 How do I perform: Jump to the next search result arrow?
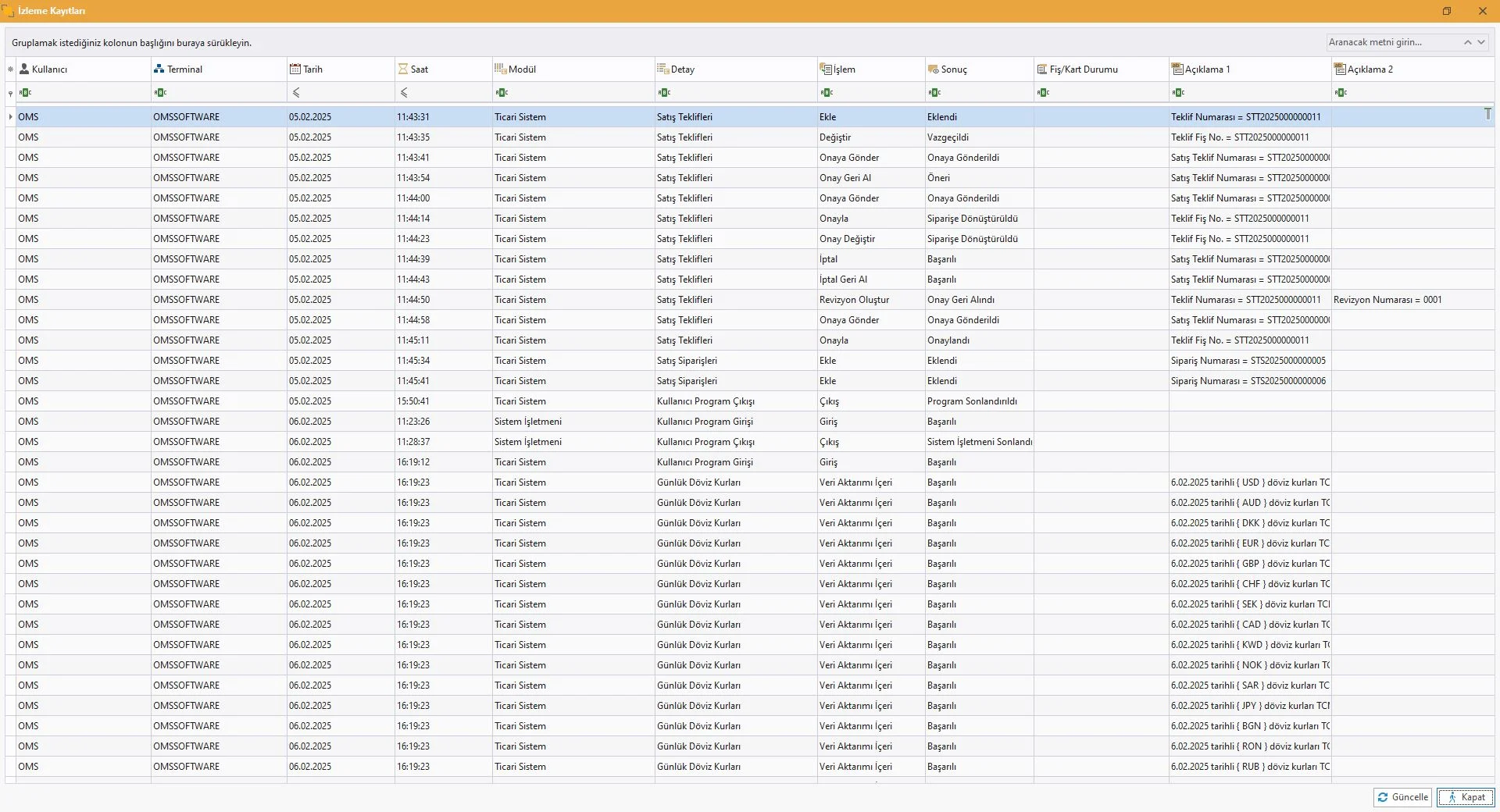pos(1480,42)
